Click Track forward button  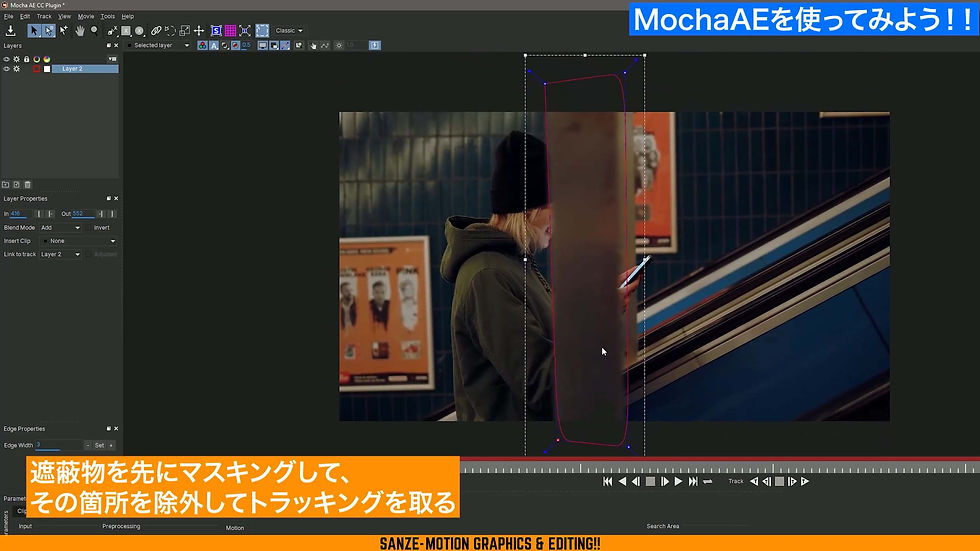pyautogui.click(x=805, y=482)
